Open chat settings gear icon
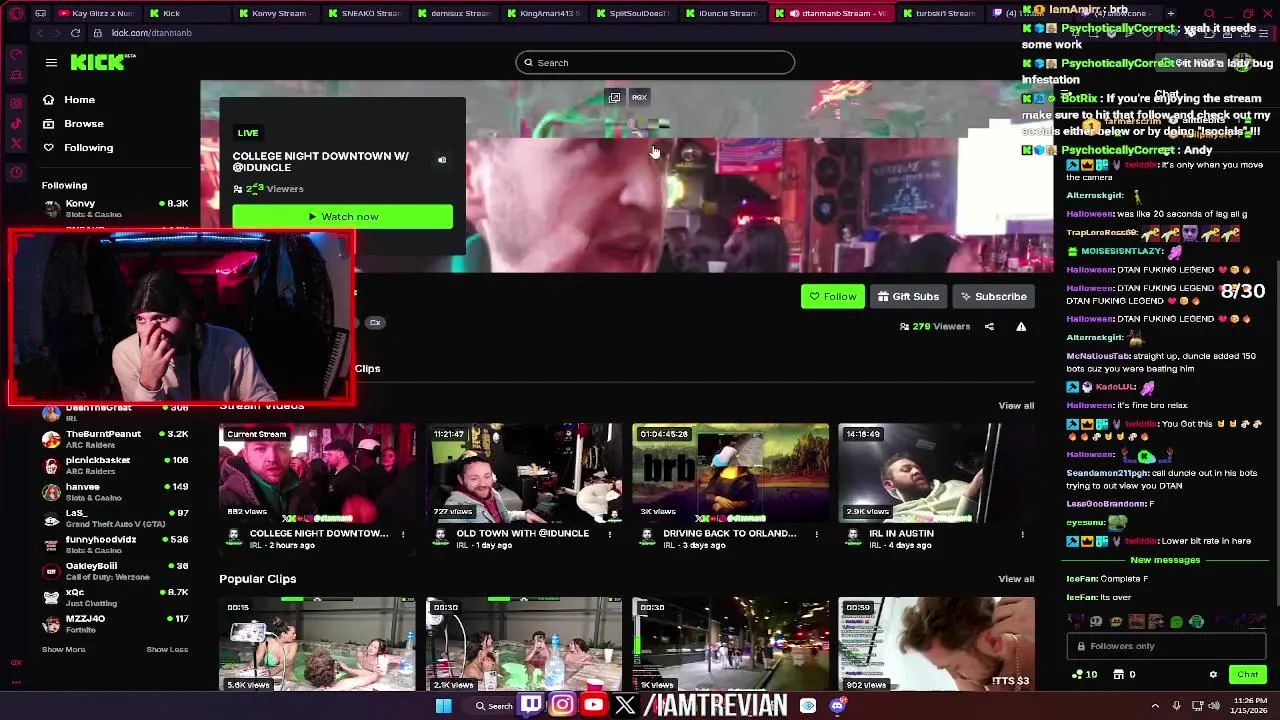Viewport: 1280px width, 720px height. (1213, 674)
